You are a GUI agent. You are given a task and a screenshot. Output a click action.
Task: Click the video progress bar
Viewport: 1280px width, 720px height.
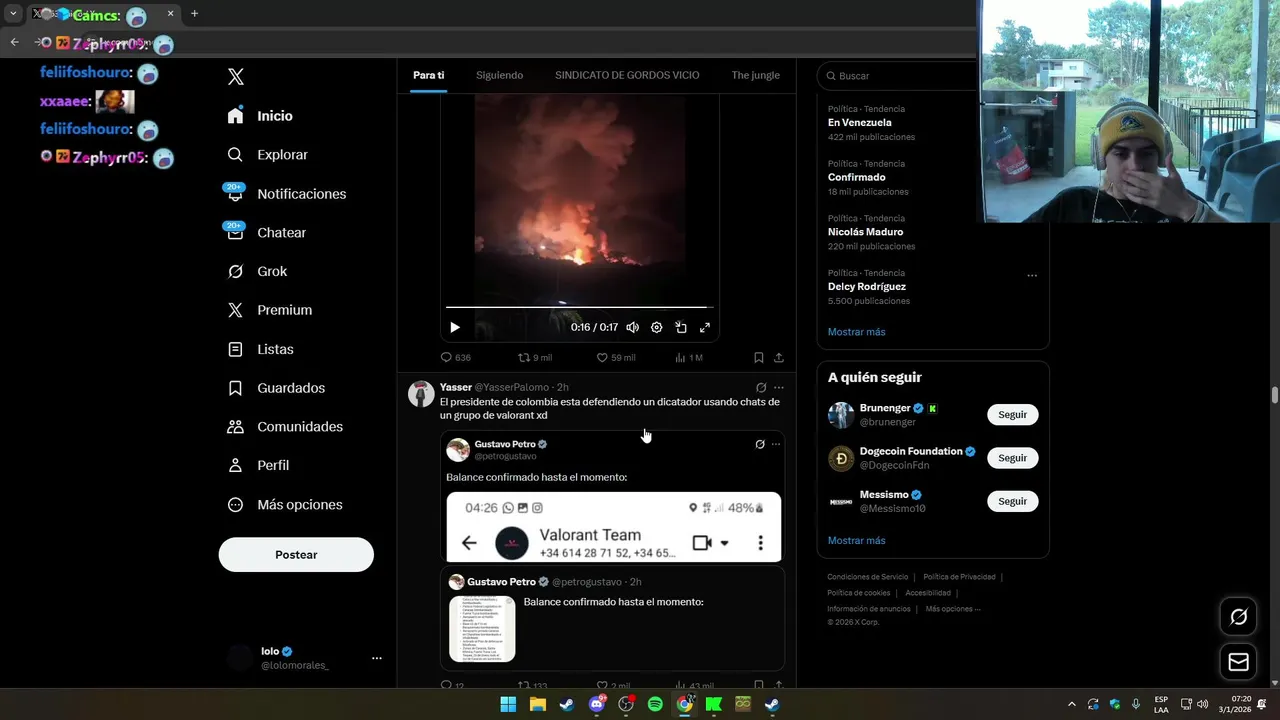coord(580,307)
